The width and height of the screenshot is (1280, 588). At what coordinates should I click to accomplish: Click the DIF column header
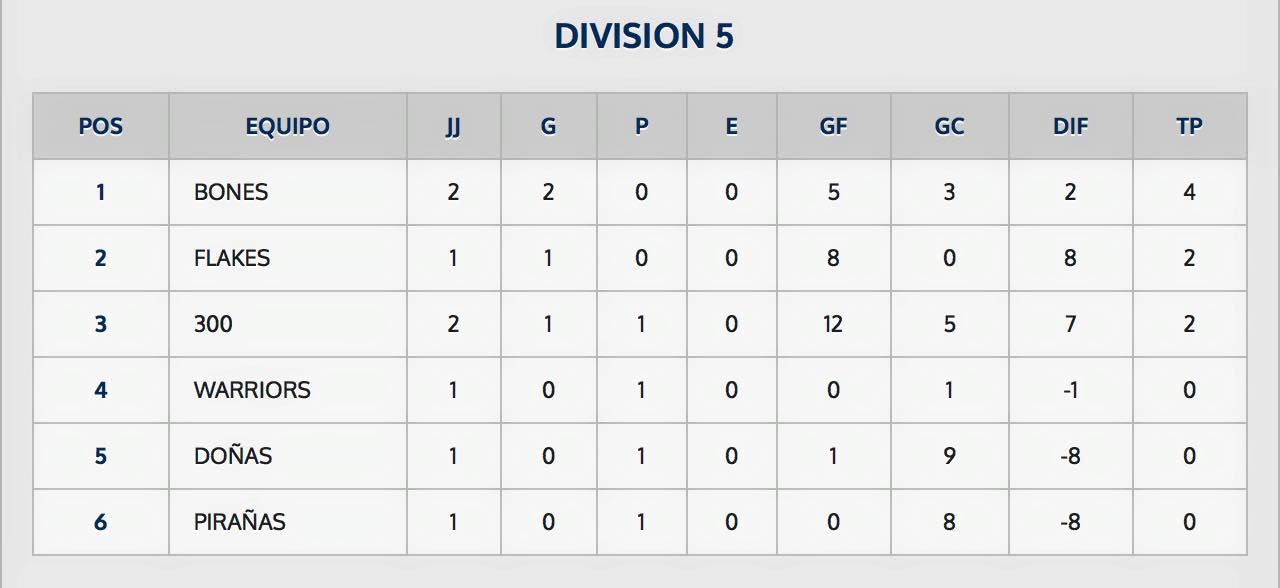coord(1070,127)
